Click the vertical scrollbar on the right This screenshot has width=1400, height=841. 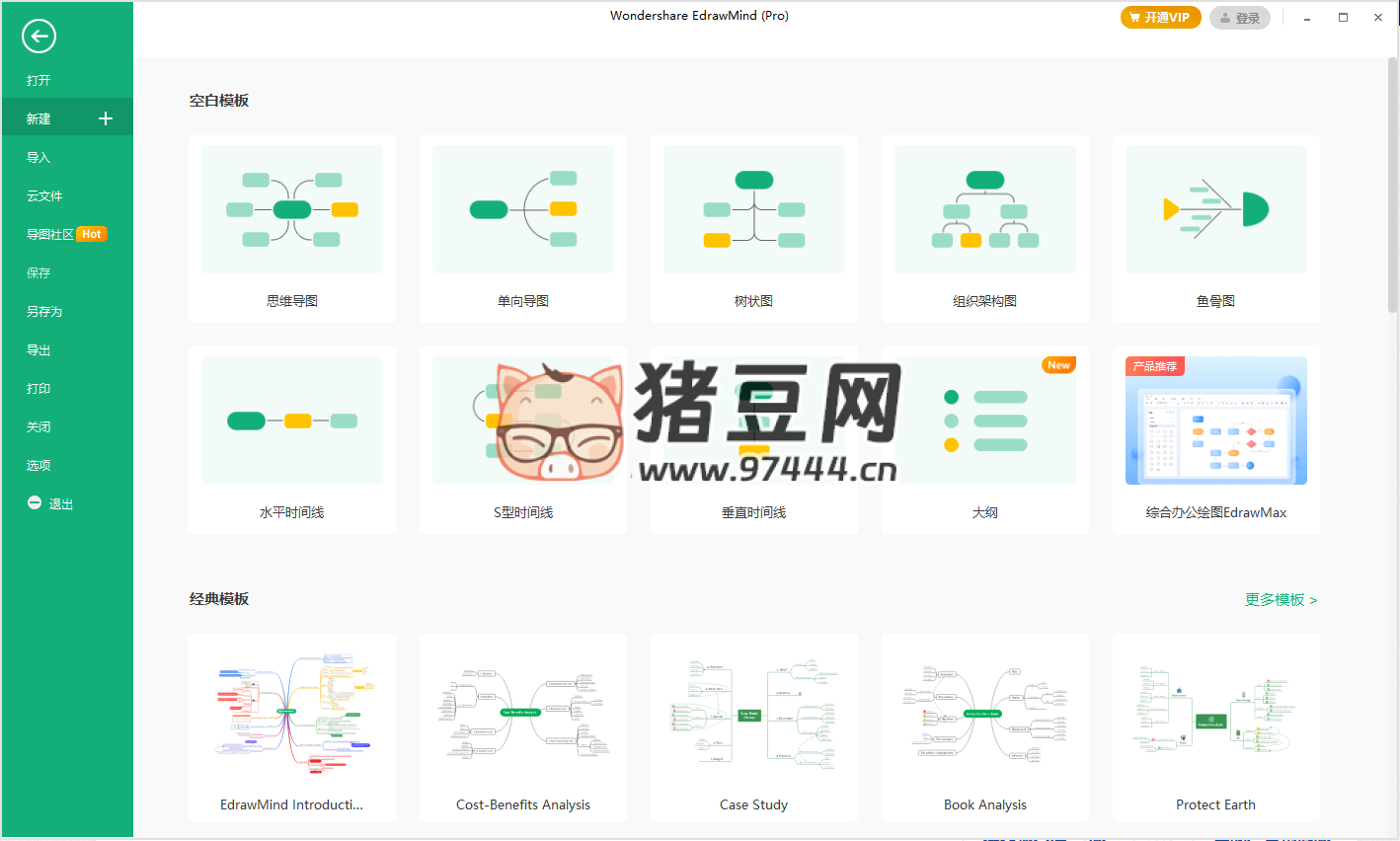click(1392, 188)
